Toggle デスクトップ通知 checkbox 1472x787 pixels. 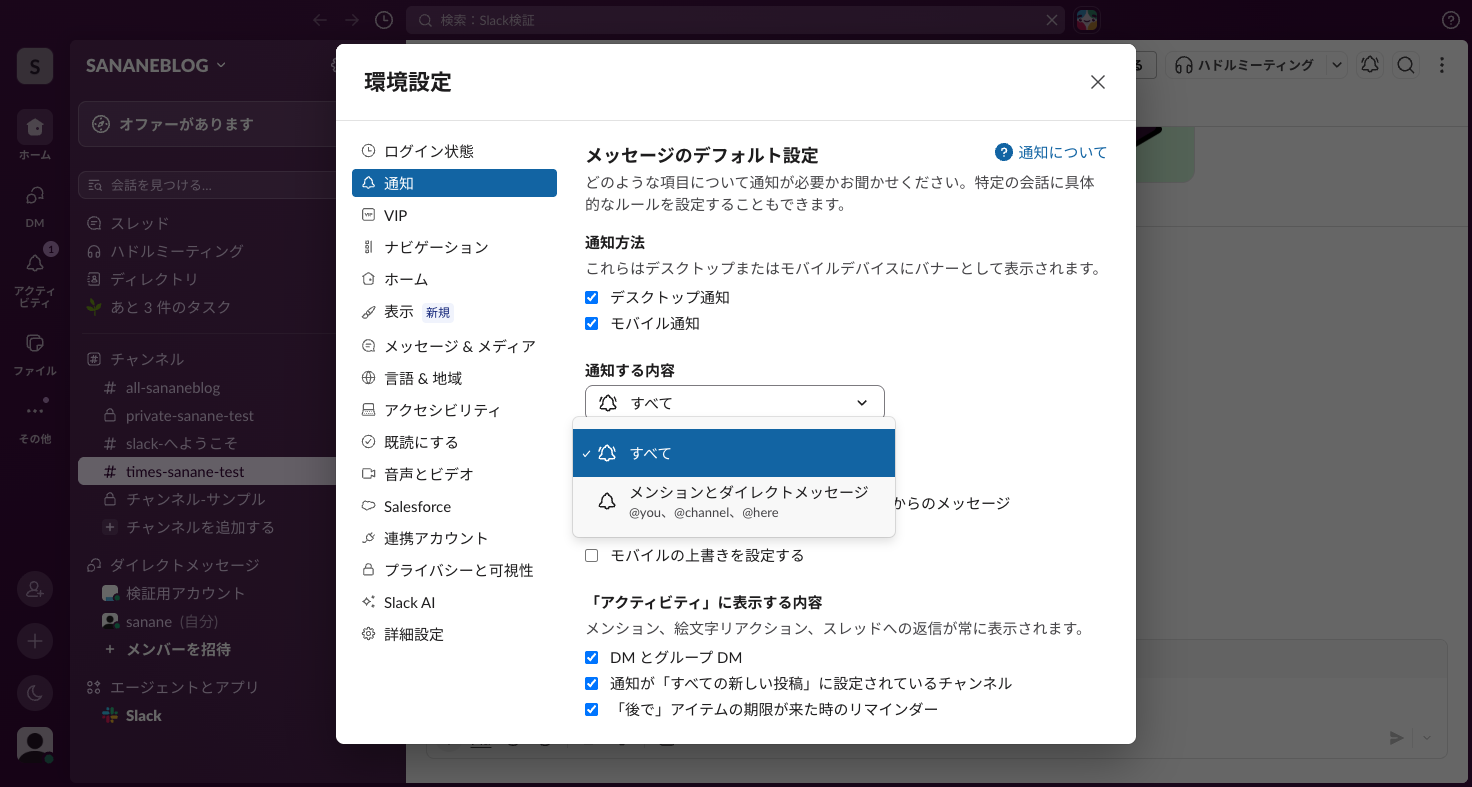coord(592,298)
